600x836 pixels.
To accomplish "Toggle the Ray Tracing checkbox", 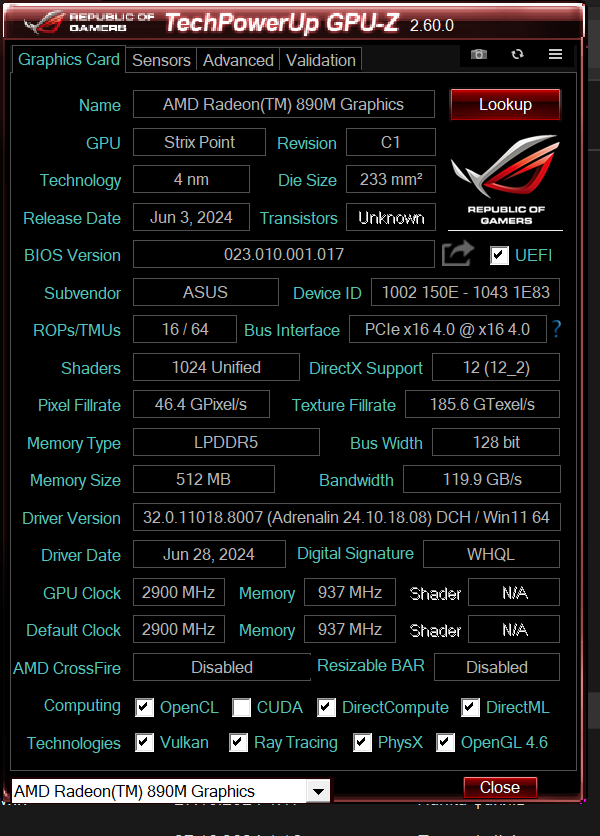I will pos(238,742).
